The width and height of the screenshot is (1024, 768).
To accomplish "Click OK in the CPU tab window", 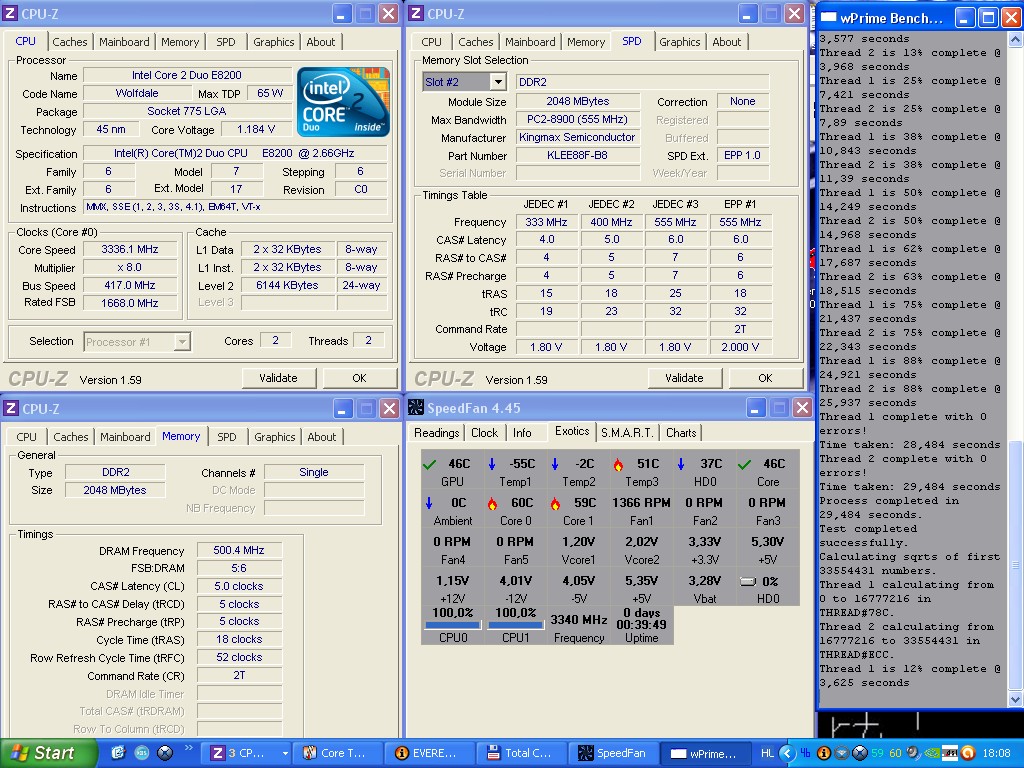I will [359, 378].
